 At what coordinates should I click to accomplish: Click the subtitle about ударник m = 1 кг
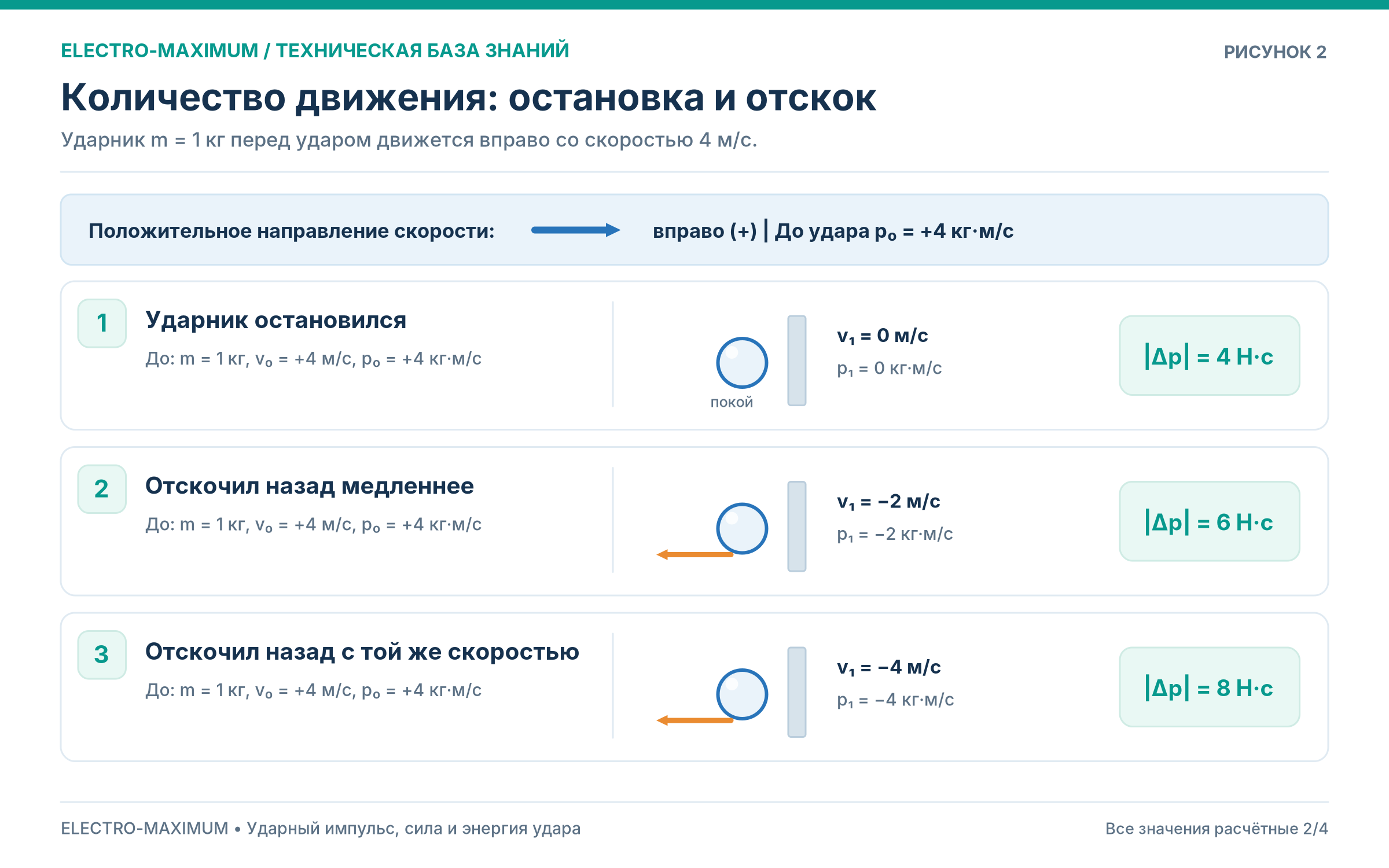[409, 140]
